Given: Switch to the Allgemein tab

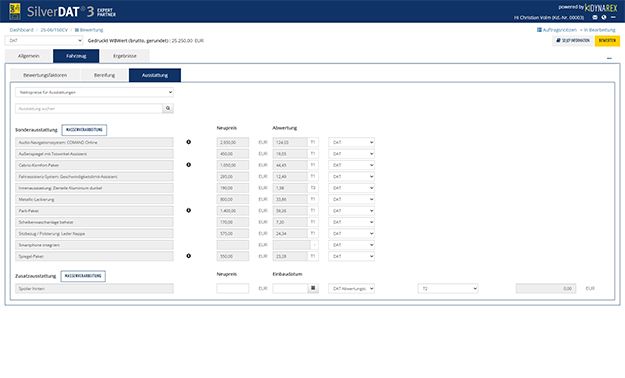Looking at the screenshot, I should [x=29, y=56].
